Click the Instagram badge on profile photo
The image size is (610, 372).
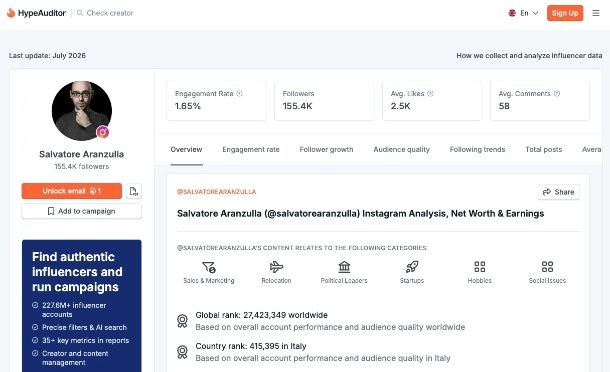(x=103, y=132)
